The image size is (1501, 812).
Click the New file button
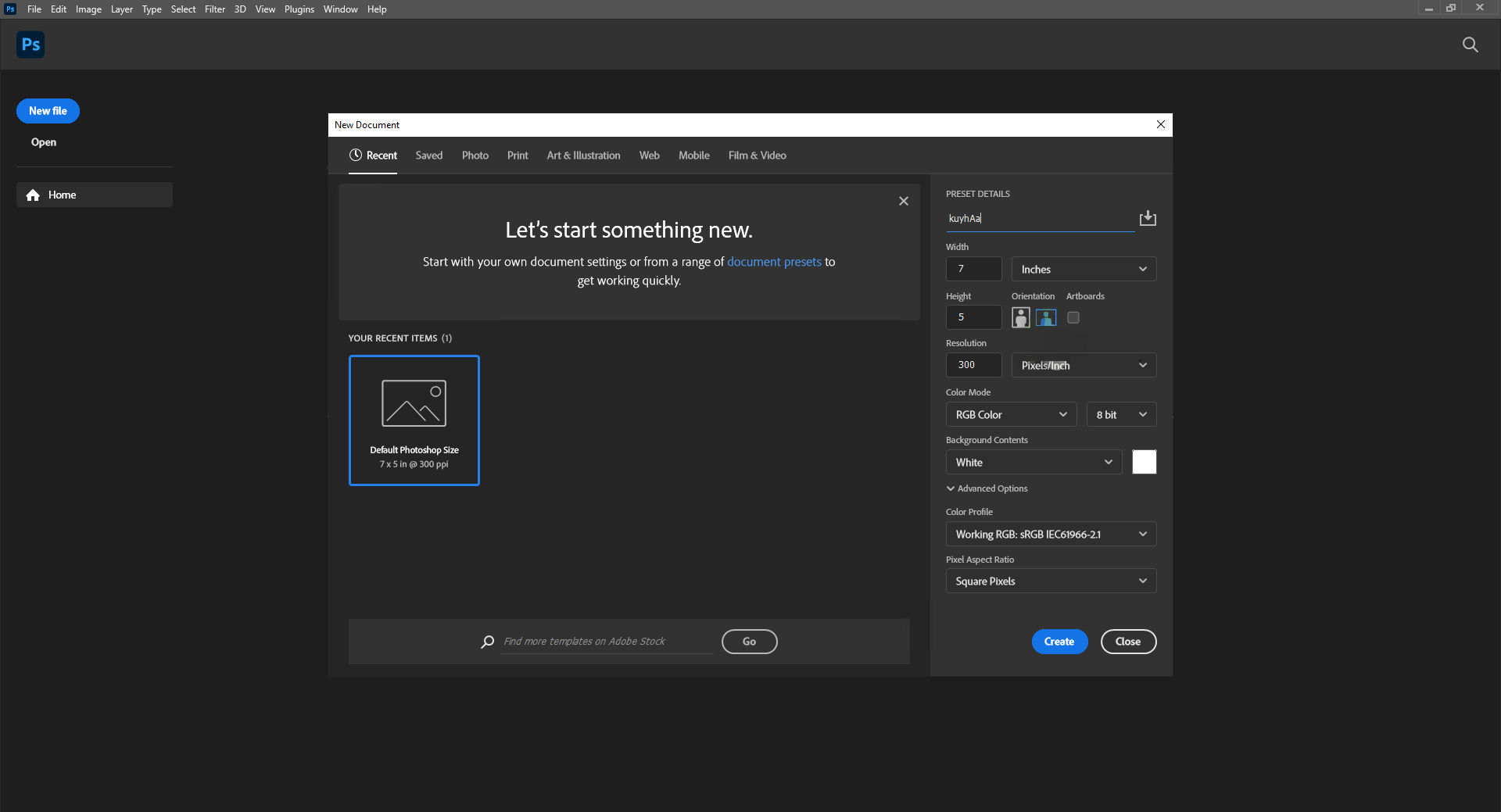[48, 111]
